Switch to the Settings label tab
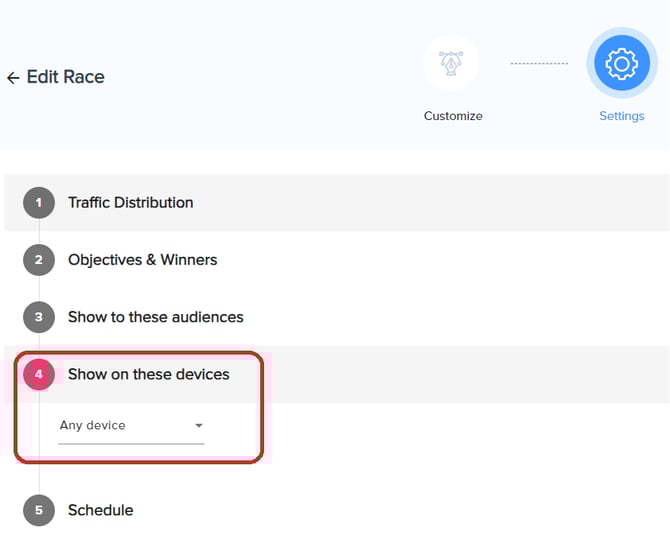 (x=621, y=116)
